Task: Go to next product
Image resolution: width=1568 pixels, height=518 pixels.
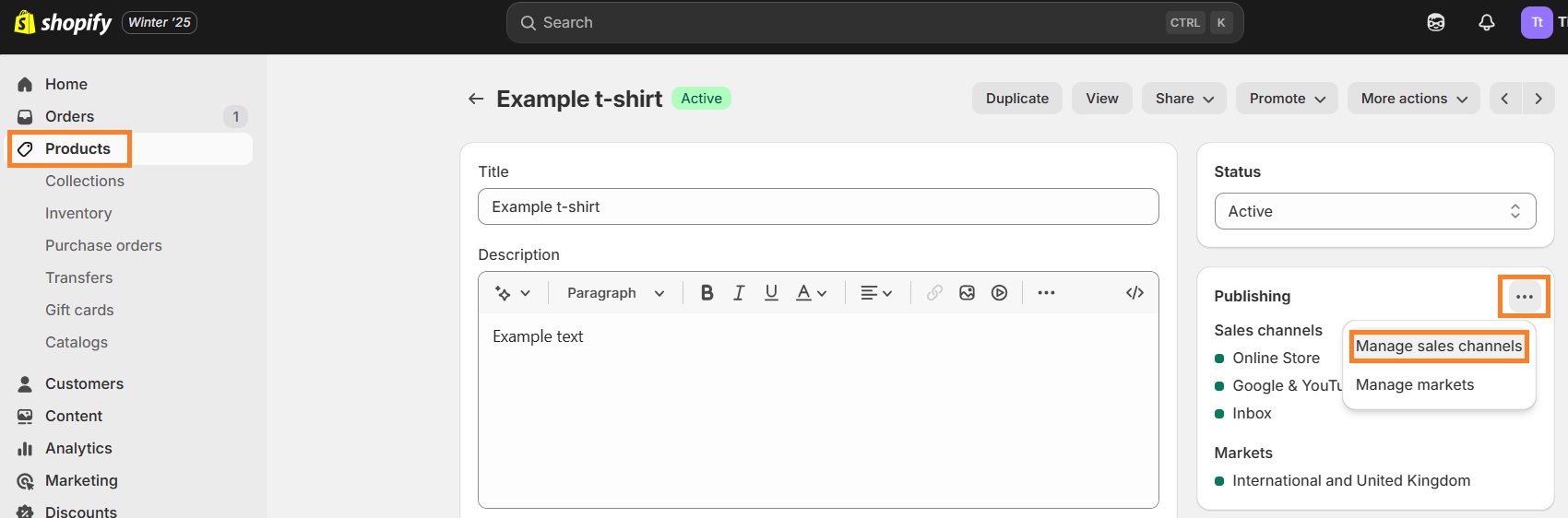Action: pyautogui.click(x=1538, y=99)
